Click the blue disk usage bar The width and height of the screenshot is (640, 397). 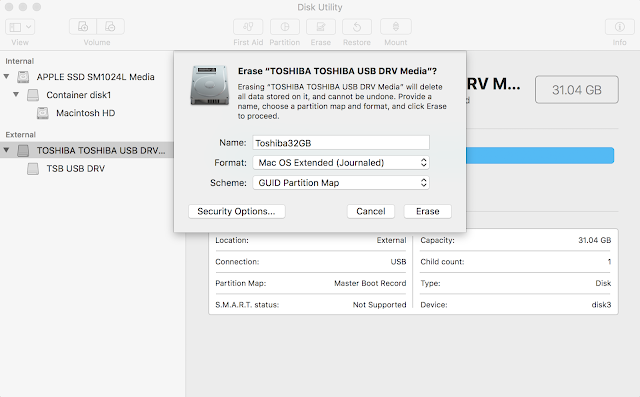click(540, 155)
